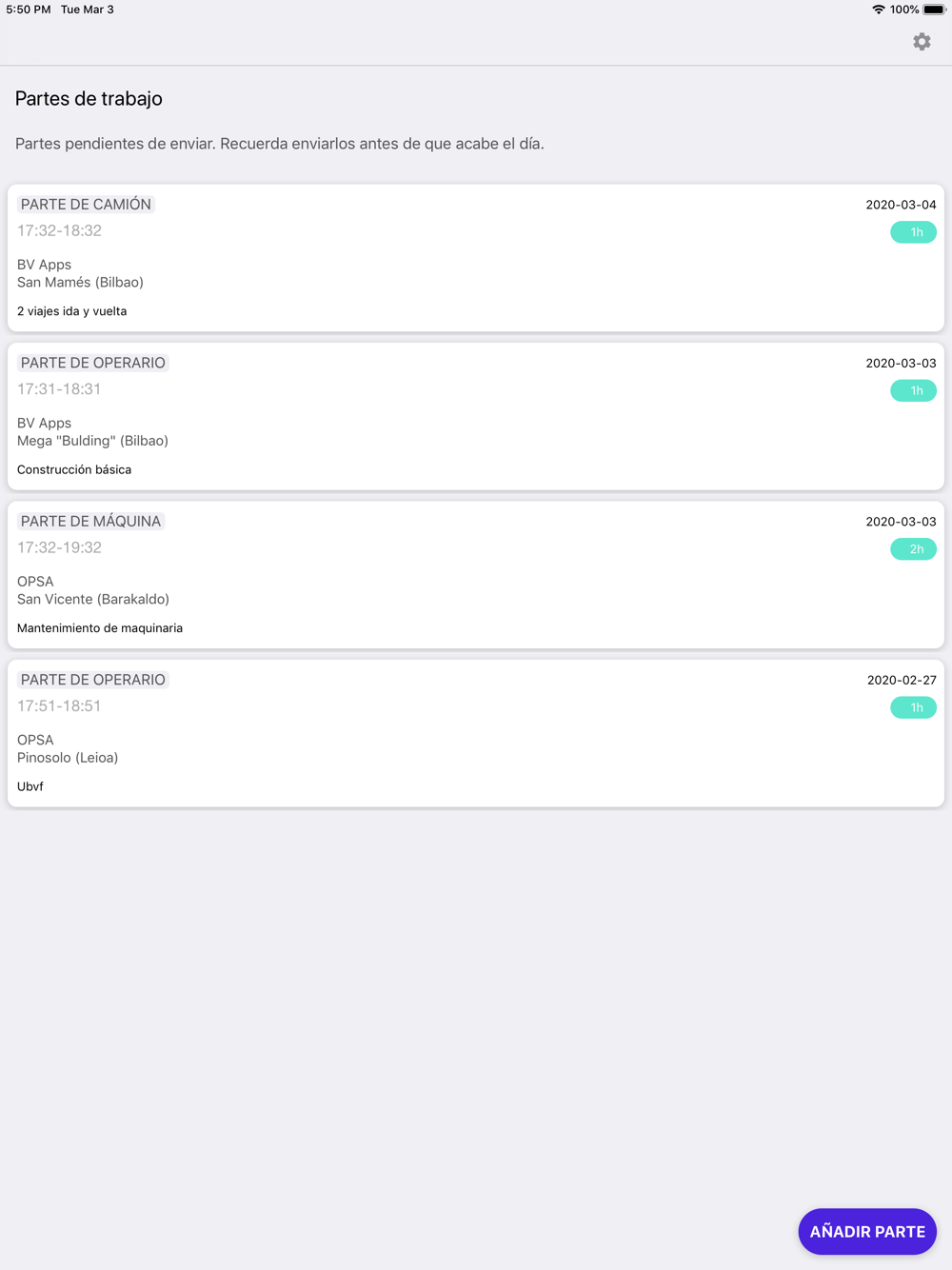
Task: Open PARTE DE OPERARIO for Mega "Bulding"
Action: 92,363
